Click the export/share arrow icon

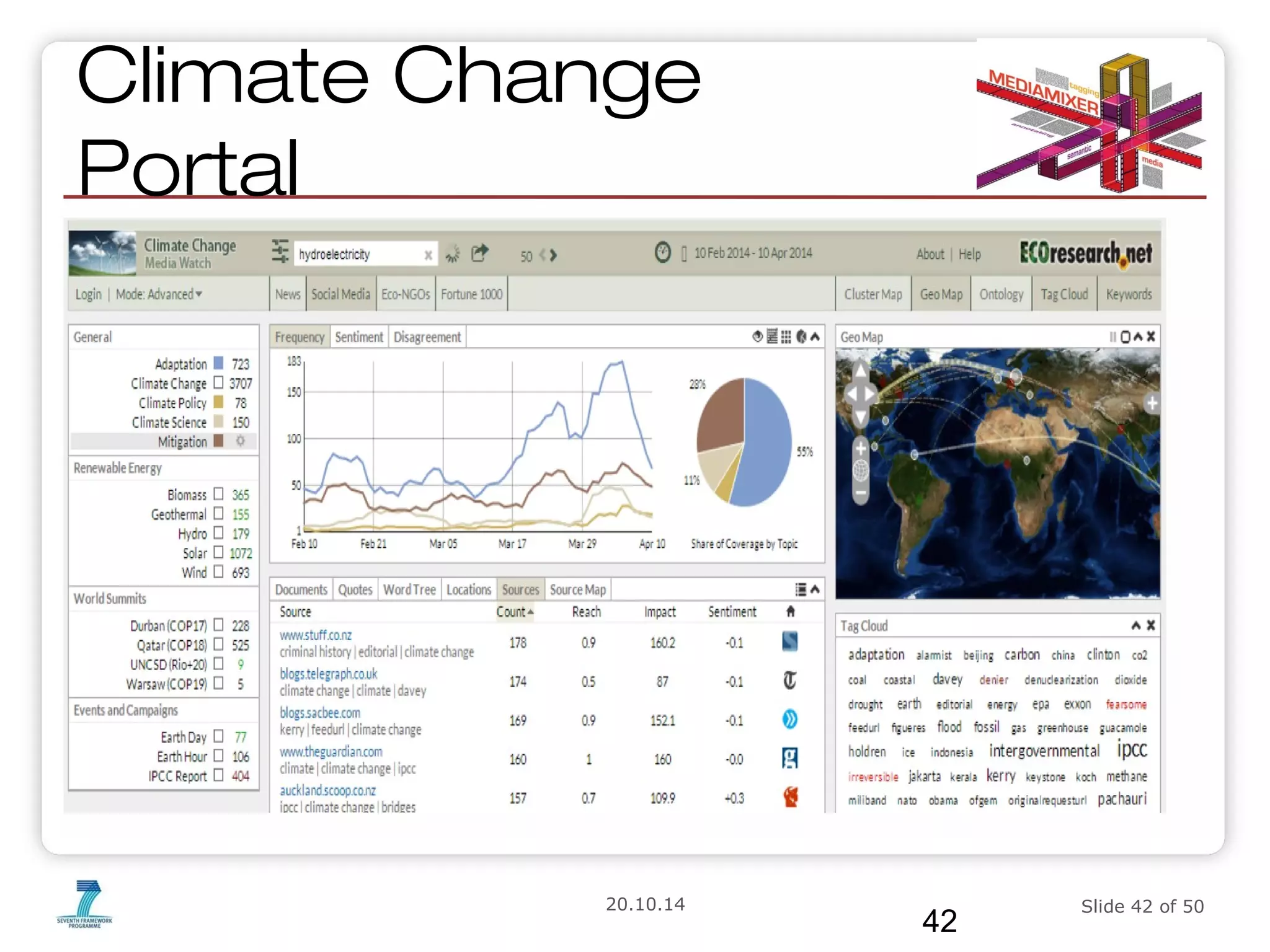[x=479, y=253]
